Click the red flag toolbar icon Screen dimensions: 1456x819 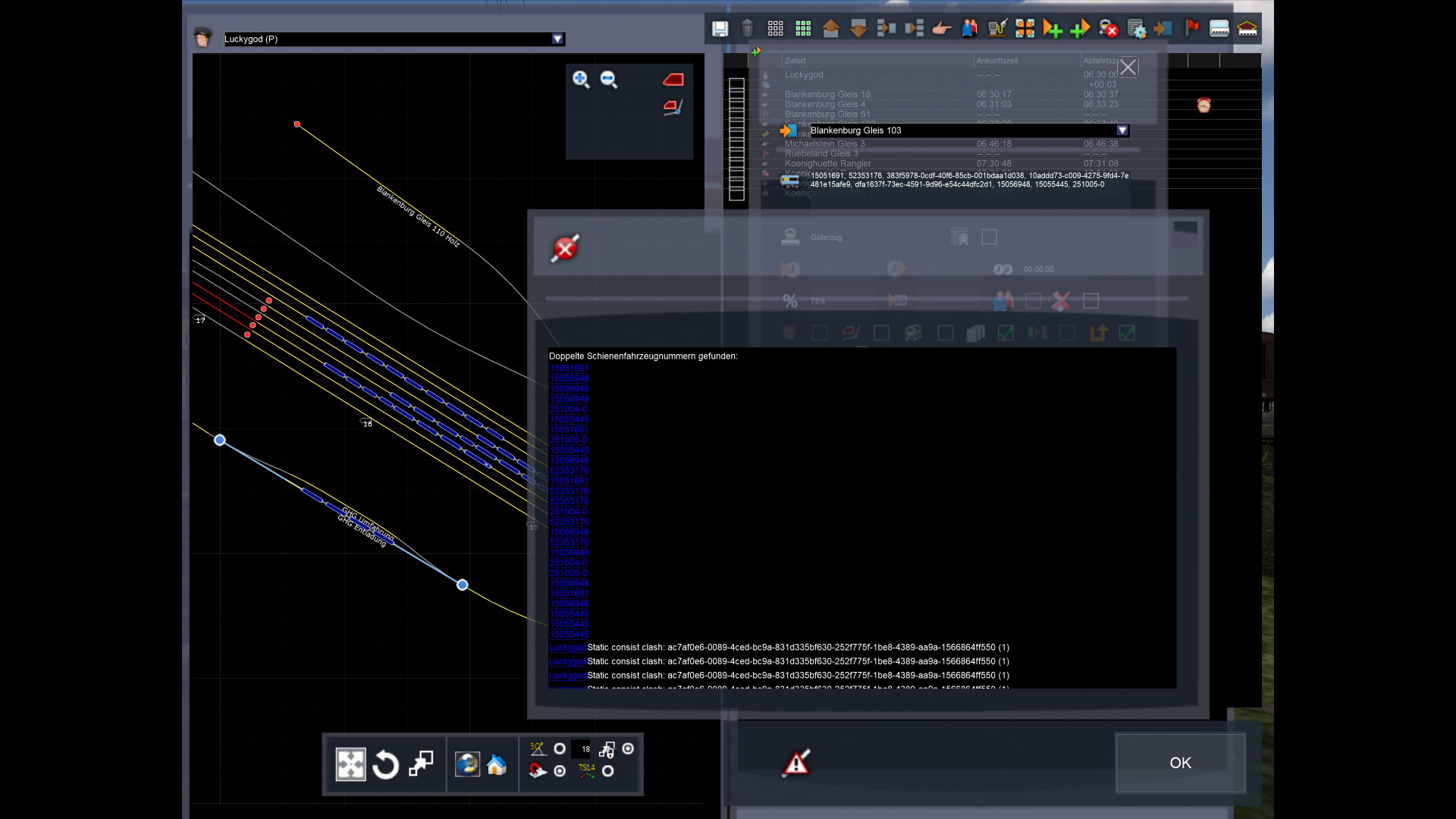(x=1191, y=29)
